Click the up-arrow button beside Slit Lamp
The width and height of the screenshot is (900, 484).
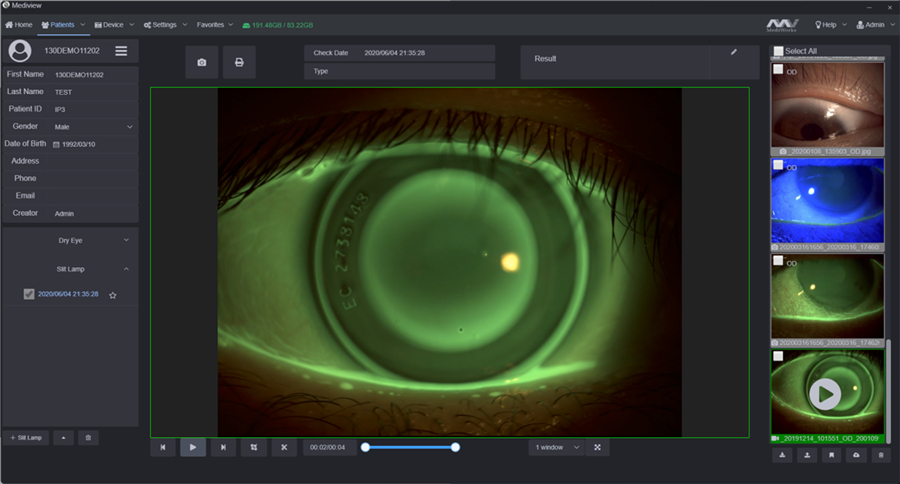[x=63, y=437]
